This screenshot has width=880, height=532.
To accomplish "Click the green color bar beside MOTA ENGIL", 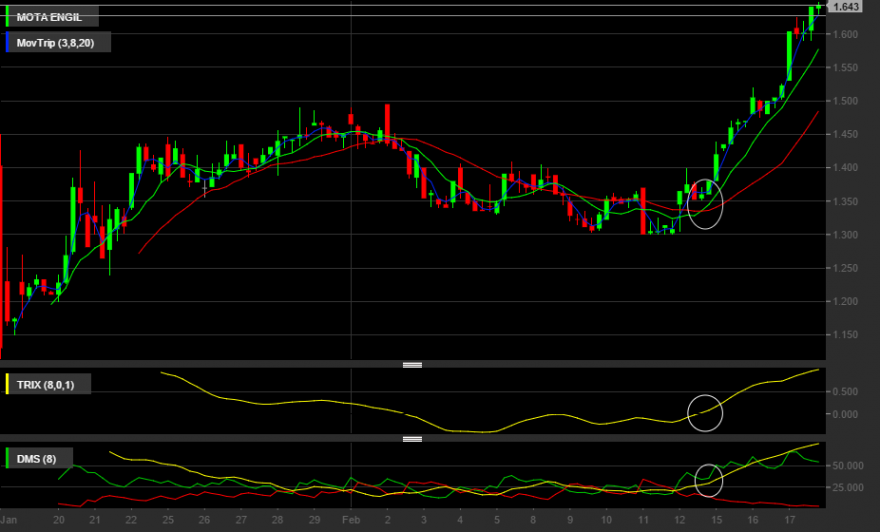I will [7, 17].
